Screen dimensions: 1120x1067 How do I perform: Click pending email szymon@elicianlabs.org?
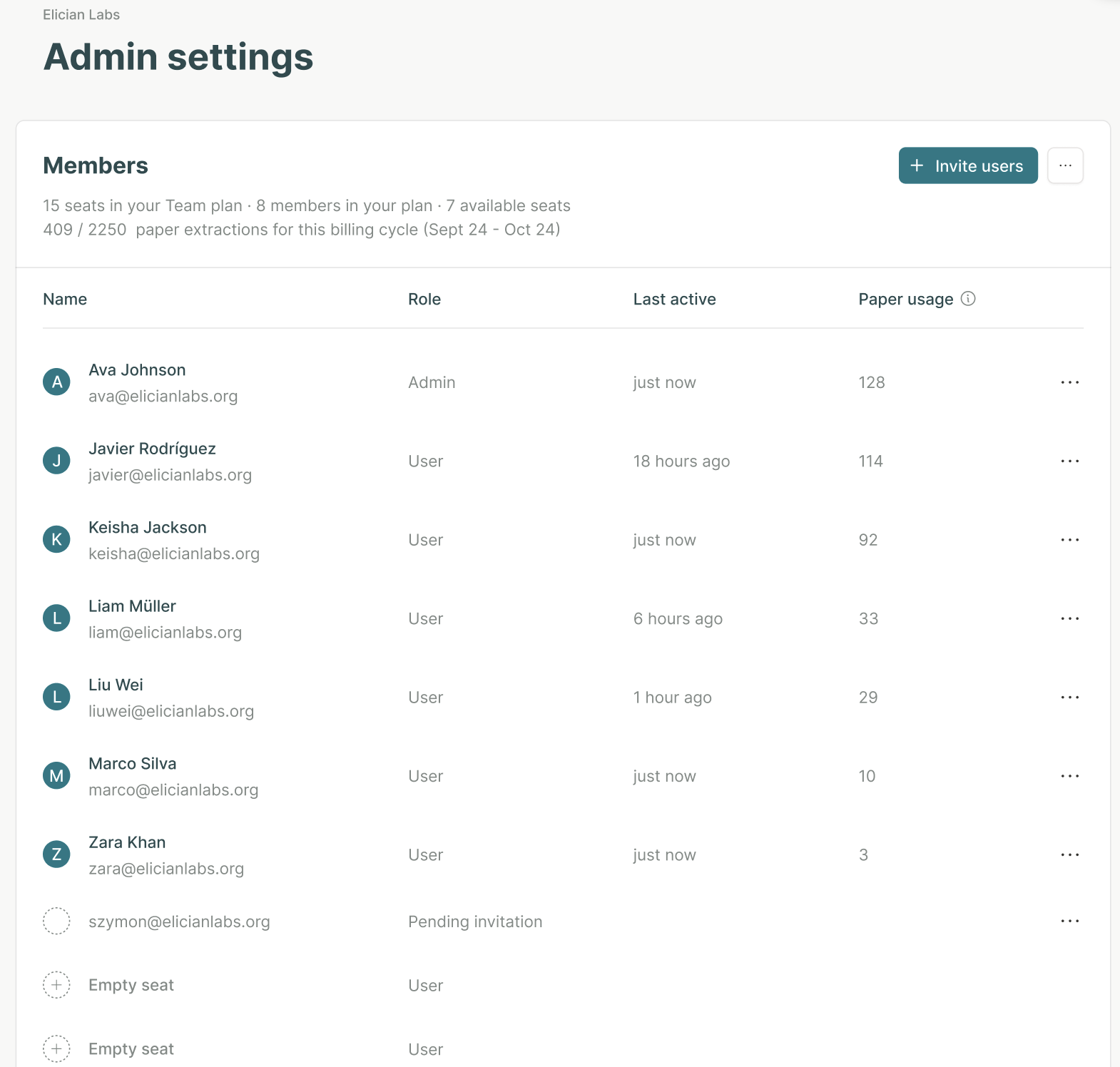179,922
